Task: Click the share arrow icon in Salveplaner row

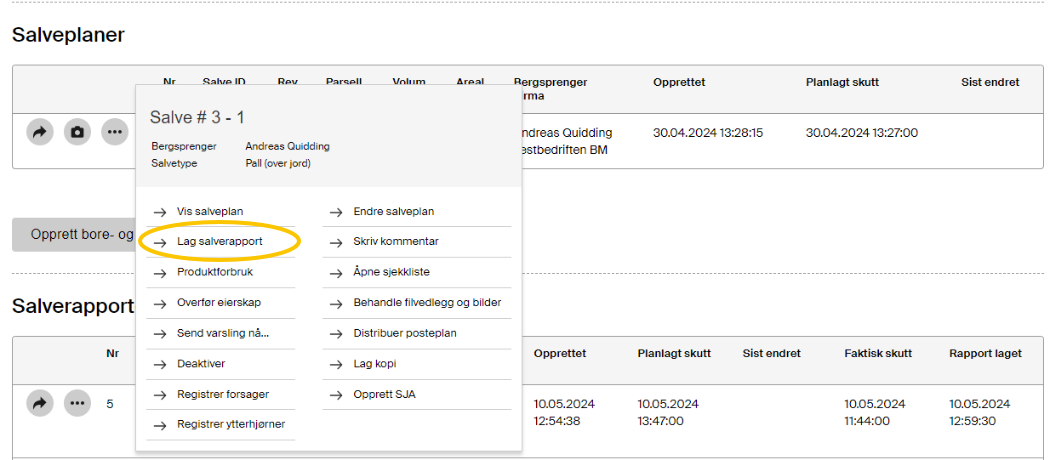Action: (x=39, y=132)
